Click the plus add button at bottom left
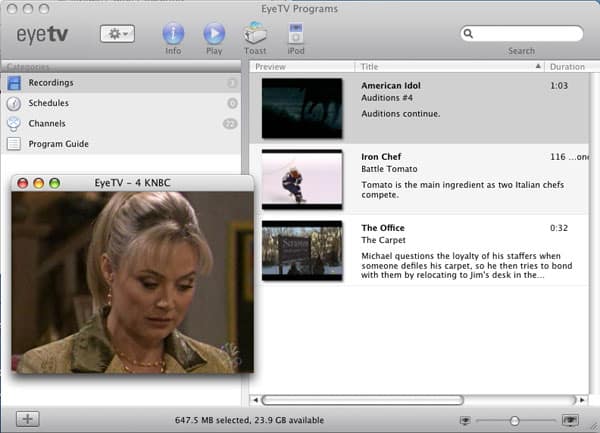 (x=28, y=419)
